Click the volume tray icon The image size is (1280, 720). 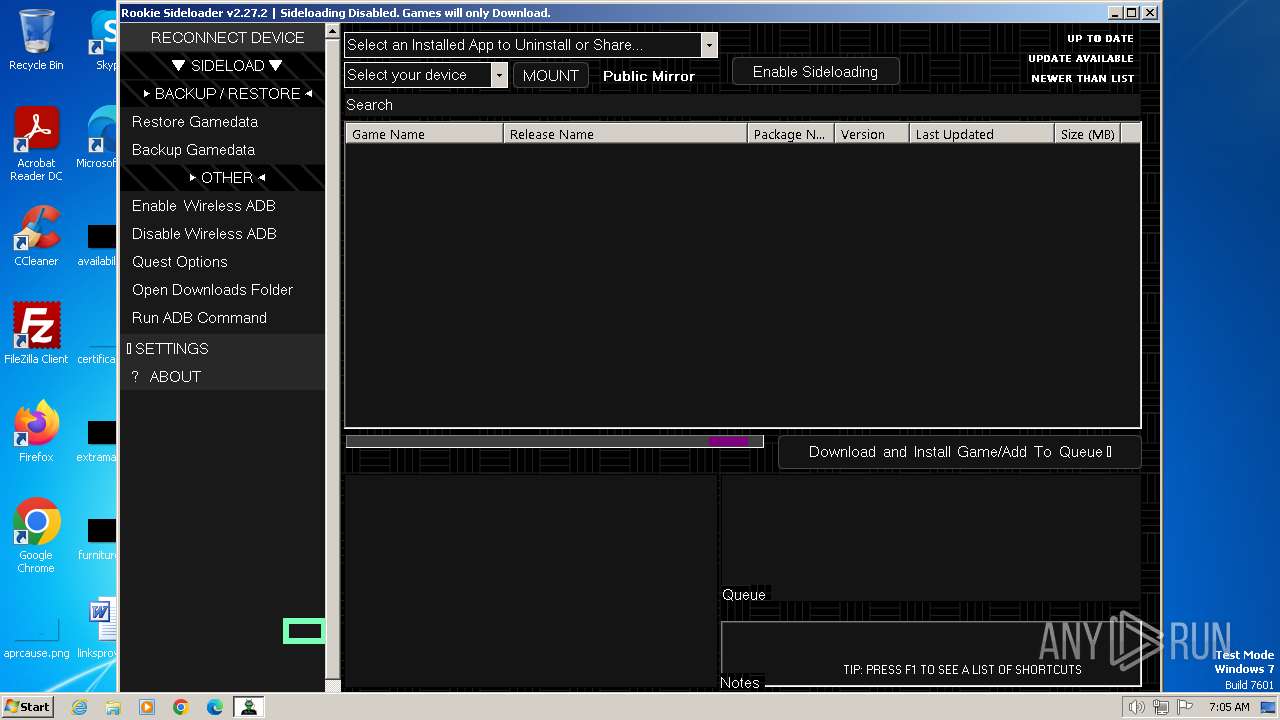pos(1137,707)
